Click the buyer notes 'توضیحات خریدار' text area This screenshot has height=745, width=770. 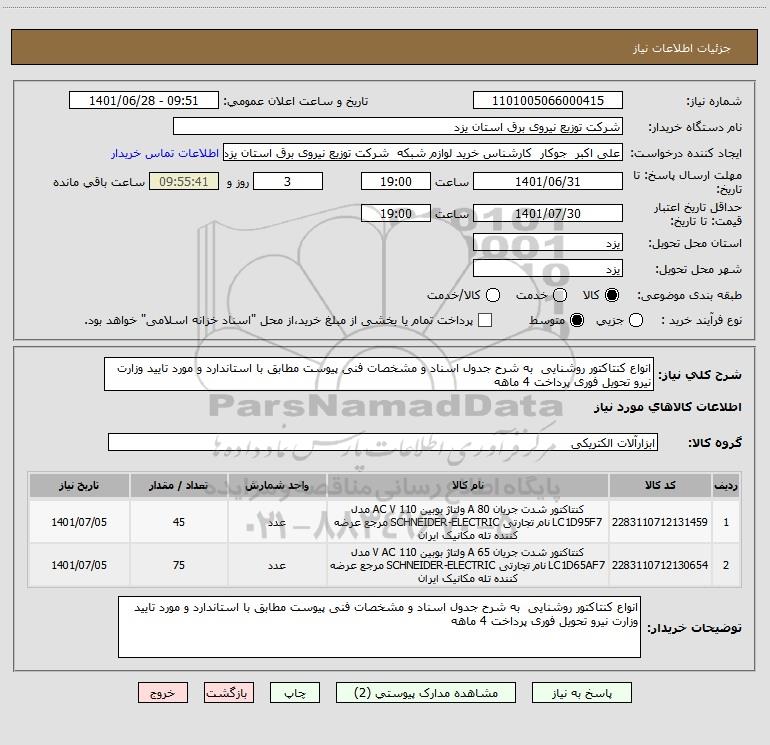[x=379, y=627]
